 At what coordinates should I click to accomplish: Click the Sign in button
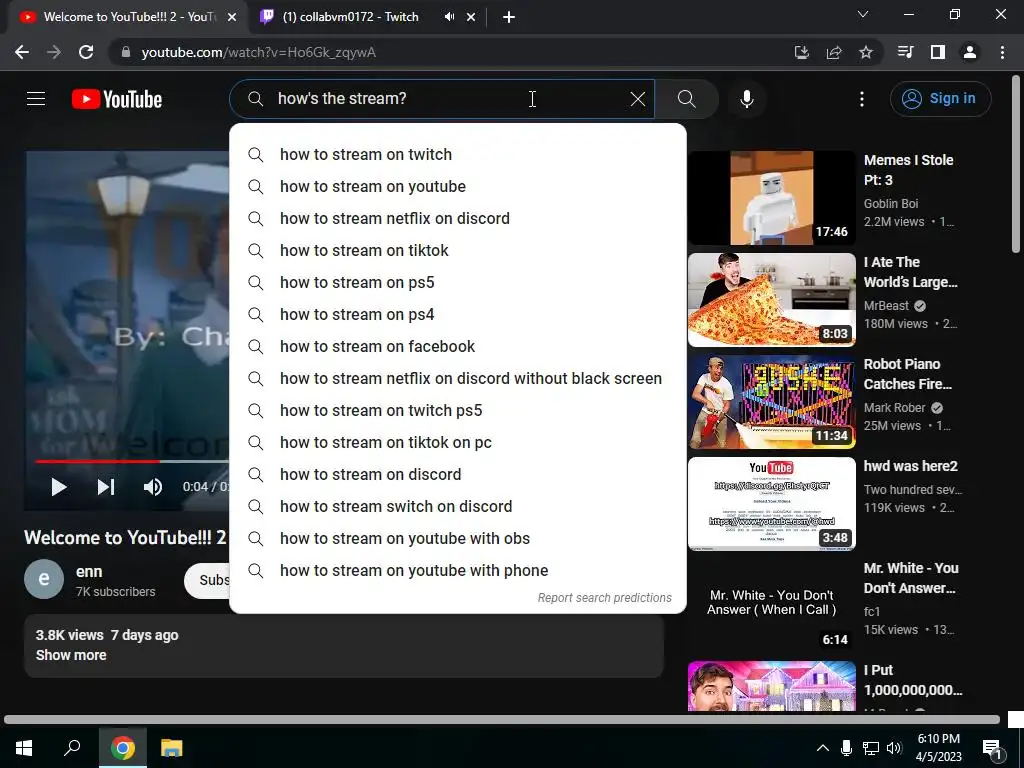coord(940,99)
